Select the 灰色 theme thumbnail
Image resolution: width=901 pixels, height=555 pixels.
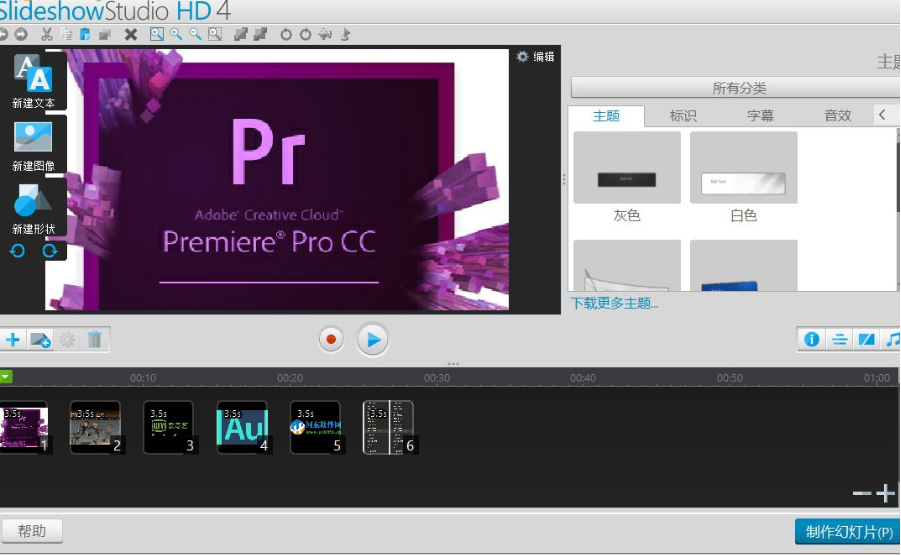coord(627,167)
